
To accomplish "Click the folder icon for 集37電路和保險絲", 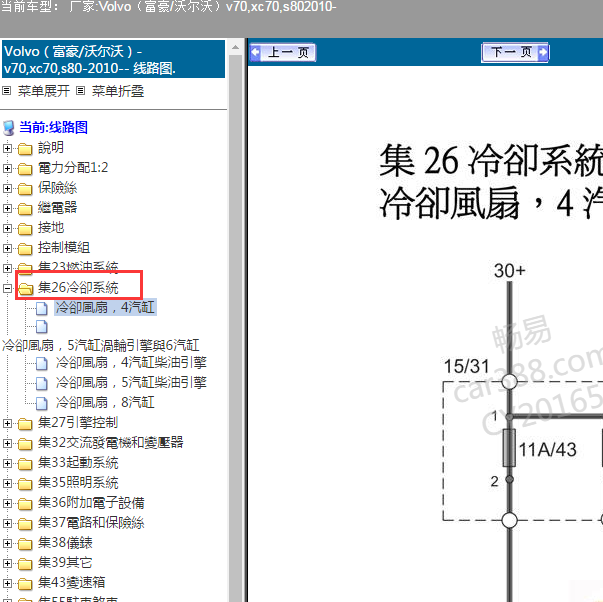I will (25, 524).
